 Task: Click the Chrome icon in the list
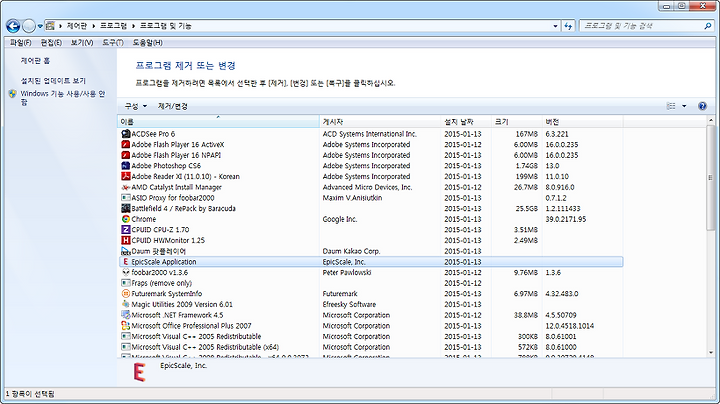pyautogui.click(x=126, y=219)
